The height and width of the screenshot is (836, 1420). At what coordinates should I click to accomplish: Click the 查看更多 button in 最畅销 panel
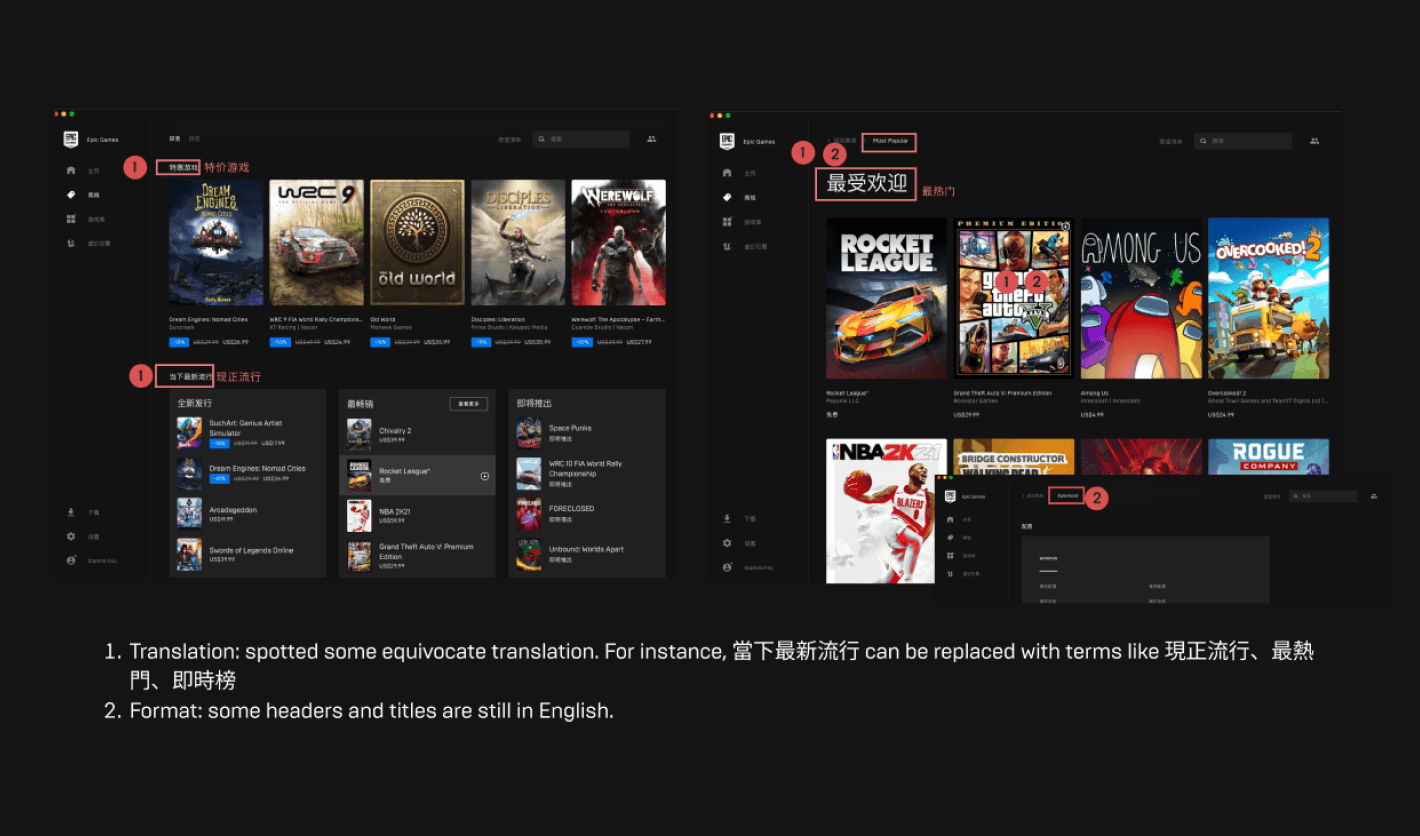click(x=468, y=404)
